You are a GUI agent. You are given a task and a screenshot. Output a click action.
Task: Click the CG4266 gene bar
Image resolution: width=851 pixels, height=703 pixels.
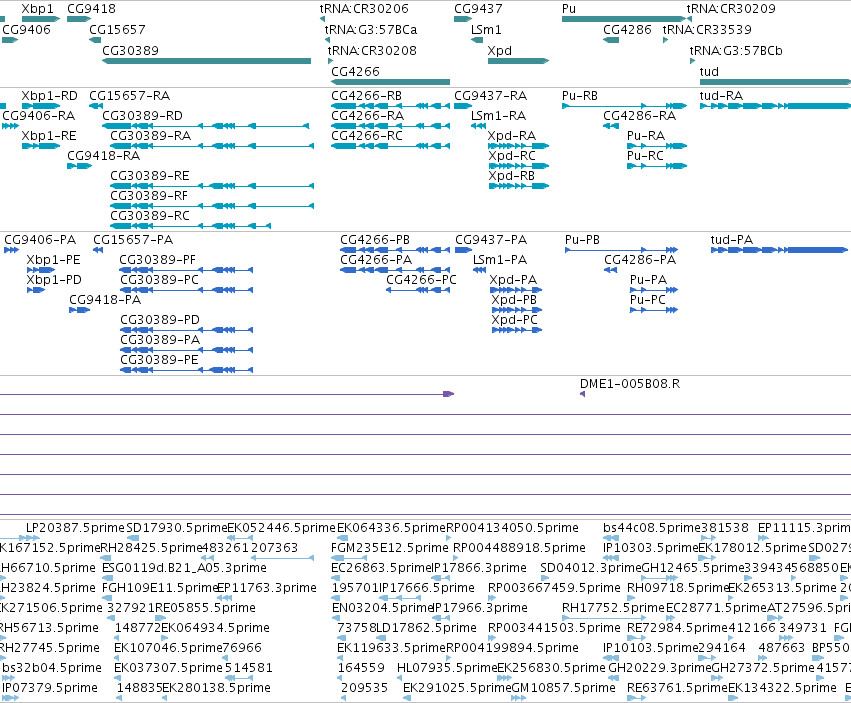tap(390, 82)
